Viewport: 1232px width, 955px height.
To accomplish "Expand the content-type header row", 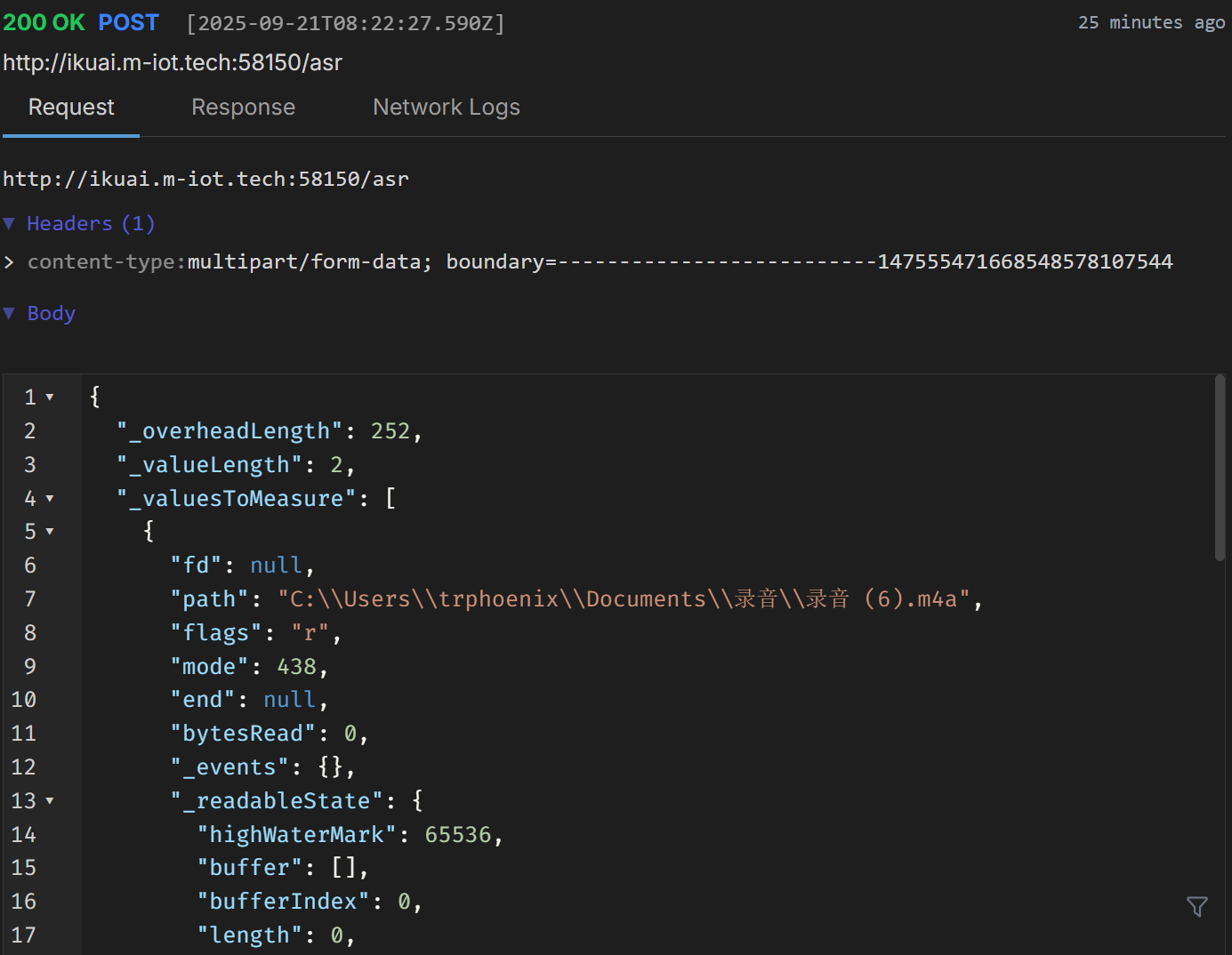I will (9, 261).
